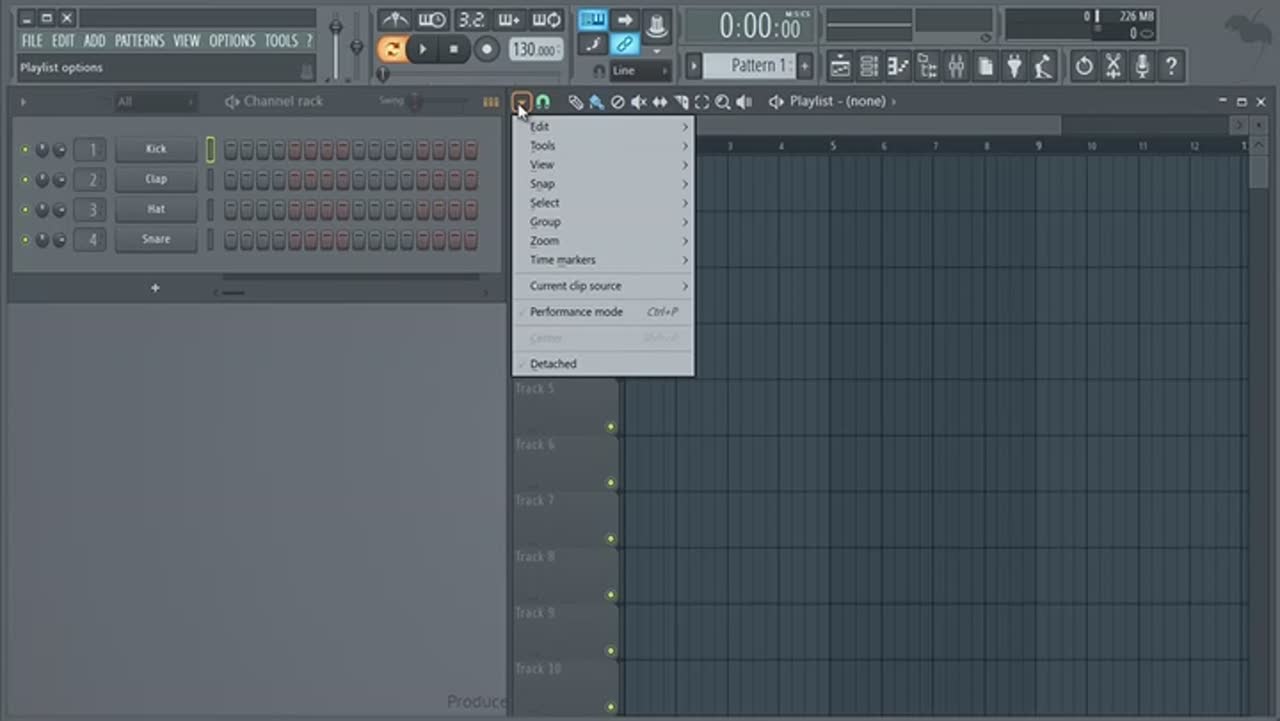
Task: Click the metronome icon in top toolbar
Action: pyautogui.click(x=394, y=20)
